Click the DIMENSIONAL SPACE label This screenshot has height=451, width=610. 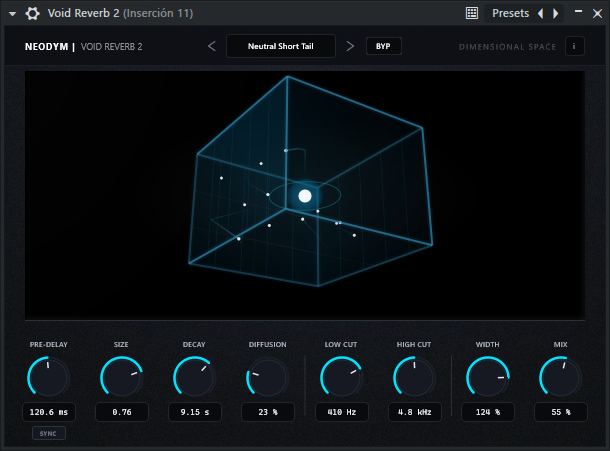pos(507,47)
